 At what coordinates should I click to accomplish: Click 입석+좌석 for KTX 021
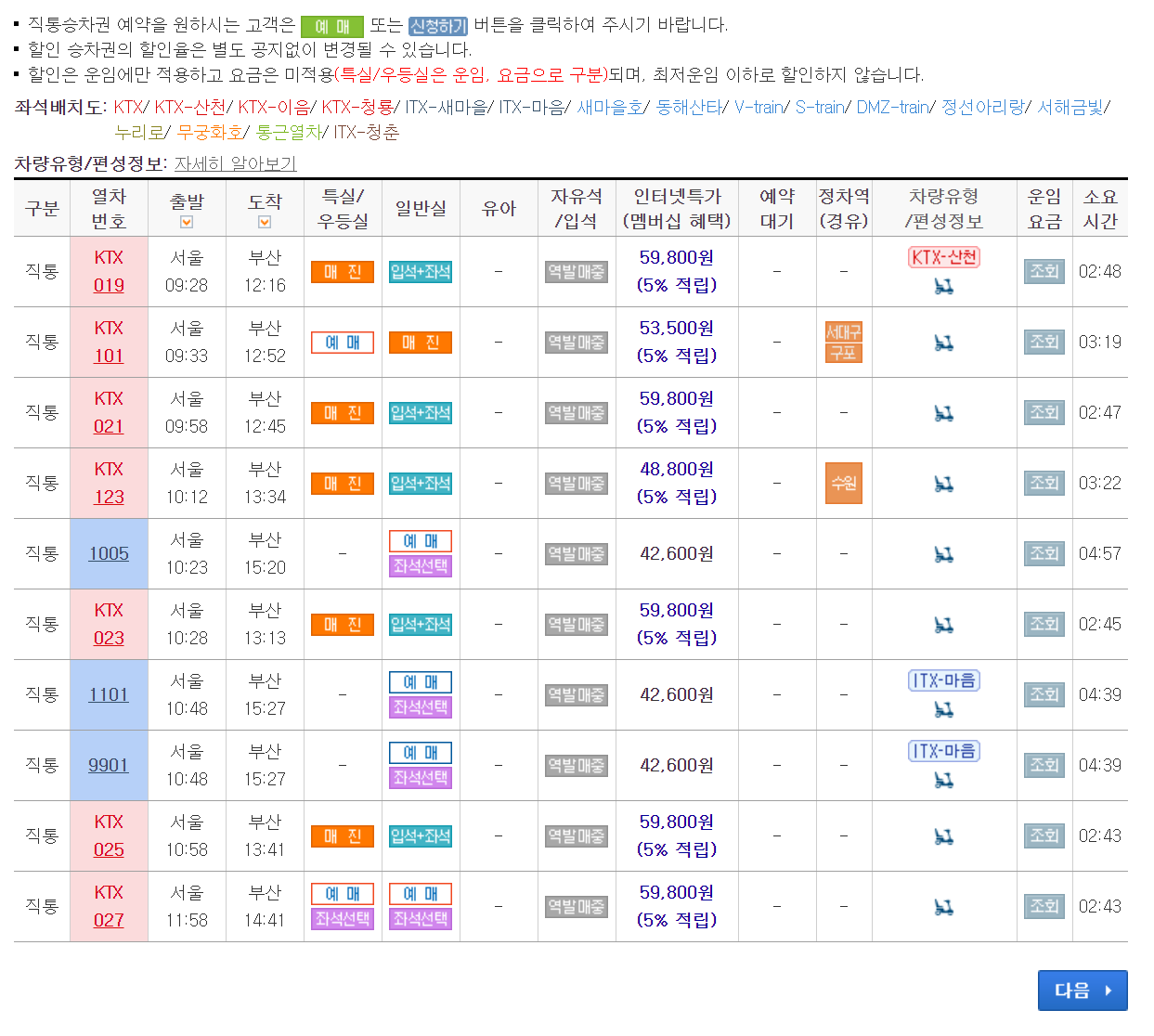(421, 413)
